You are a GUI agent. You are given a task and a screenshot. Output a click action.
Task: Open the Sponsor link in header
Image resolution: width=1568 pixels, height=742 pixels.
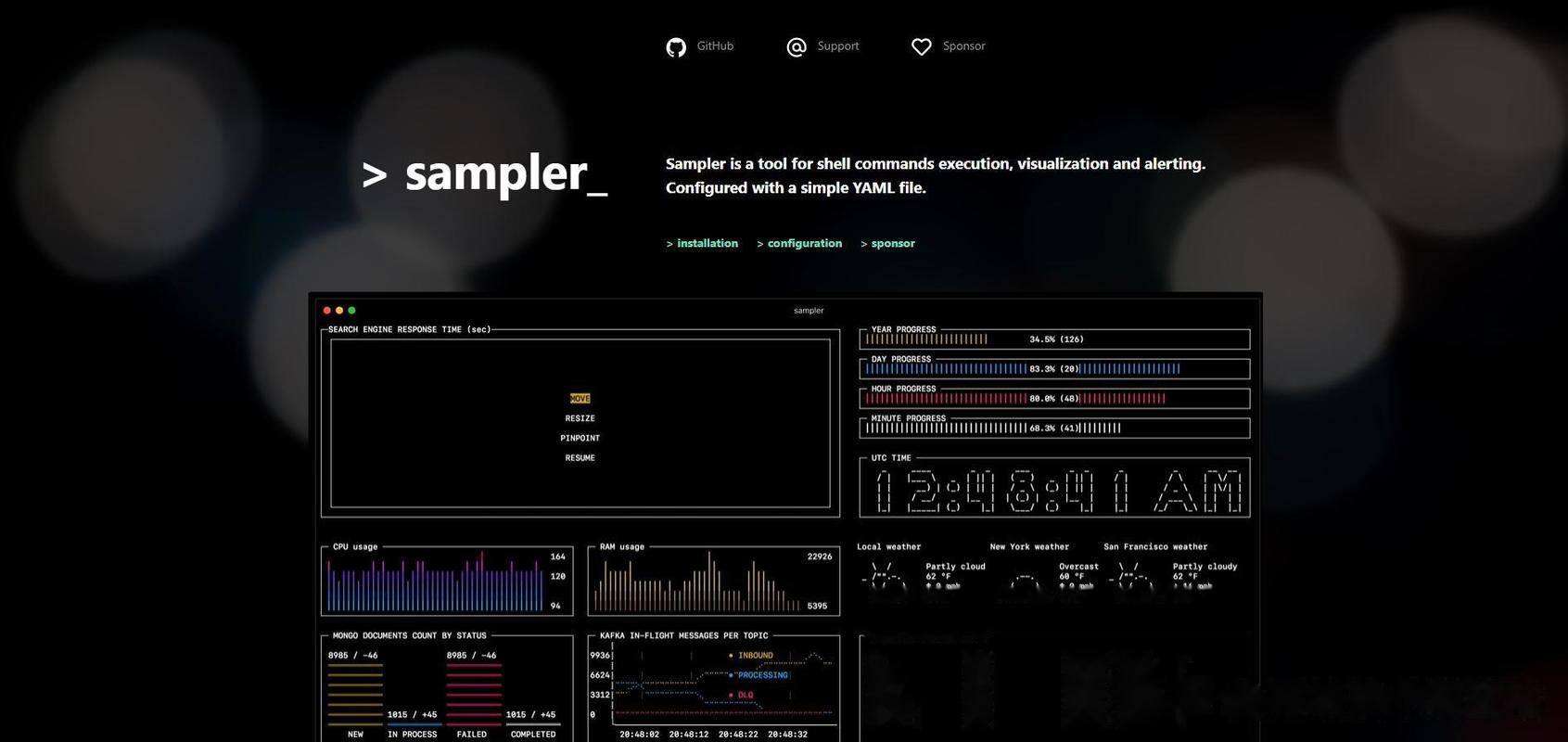(x=963, y=46)
